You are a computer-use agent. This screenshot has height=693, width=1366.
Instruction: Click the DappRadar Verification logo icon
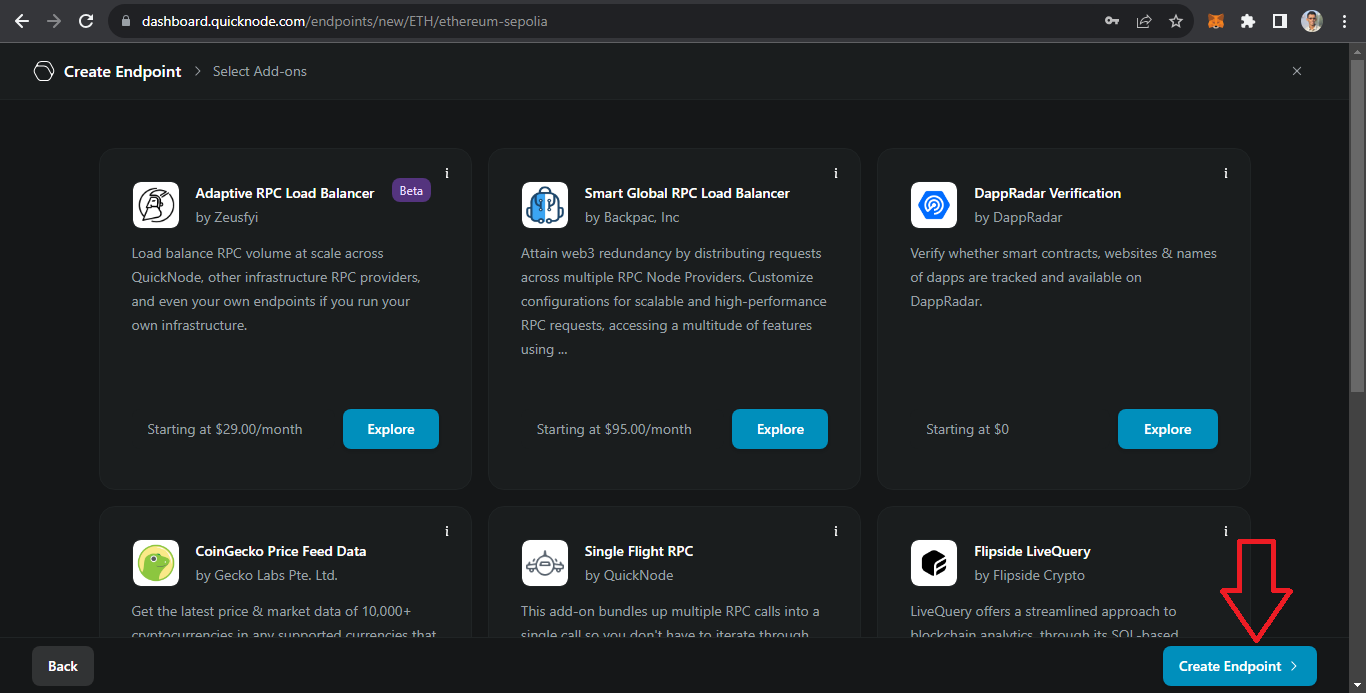click(934, 205)
